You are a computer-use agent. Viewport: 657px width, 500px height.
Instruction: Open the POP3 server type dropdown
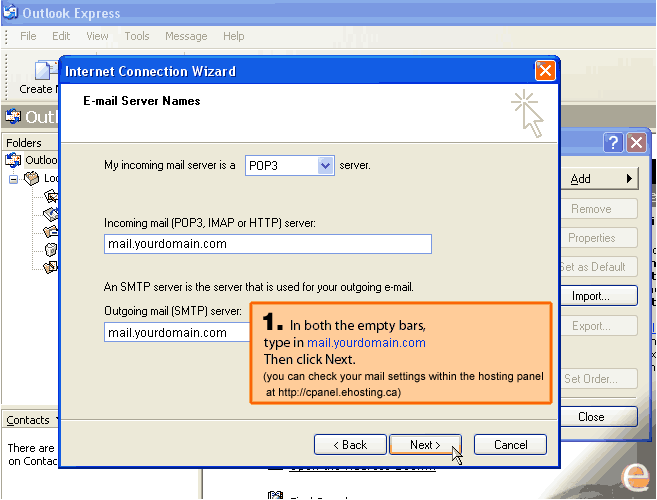click(326, 166)
